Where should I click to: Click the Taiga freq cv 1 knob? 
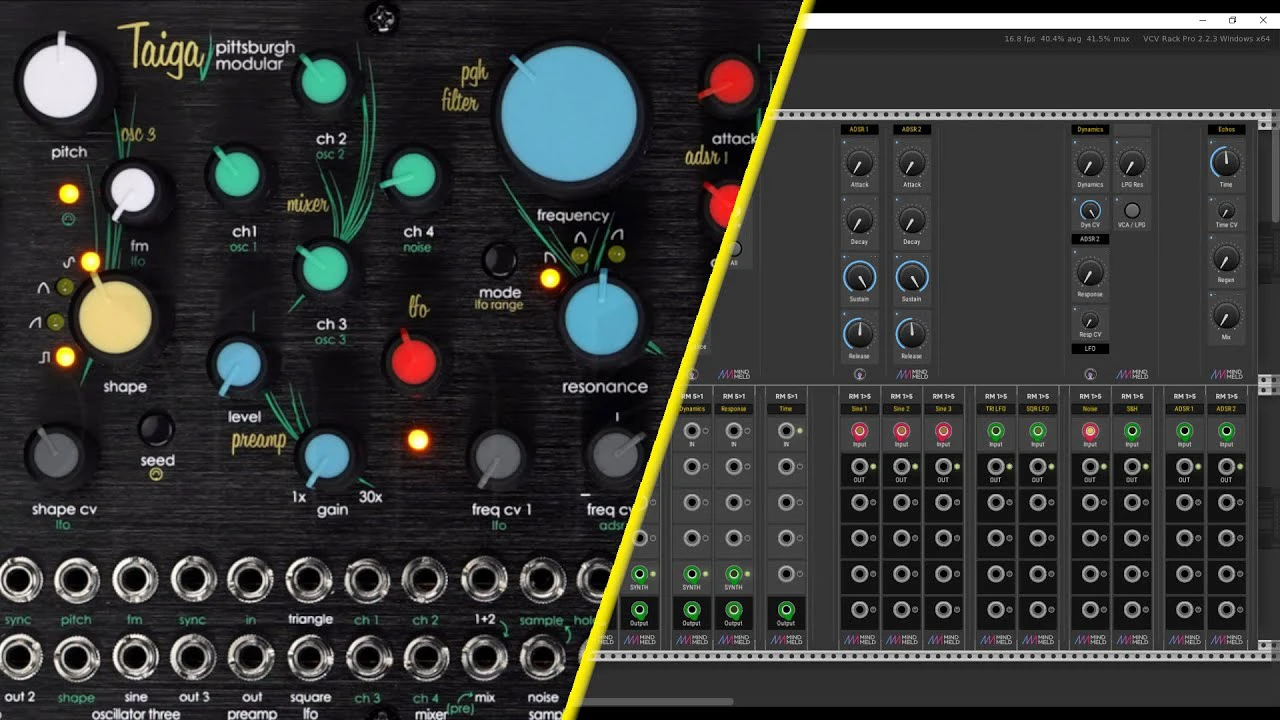(x=496, y=457)
